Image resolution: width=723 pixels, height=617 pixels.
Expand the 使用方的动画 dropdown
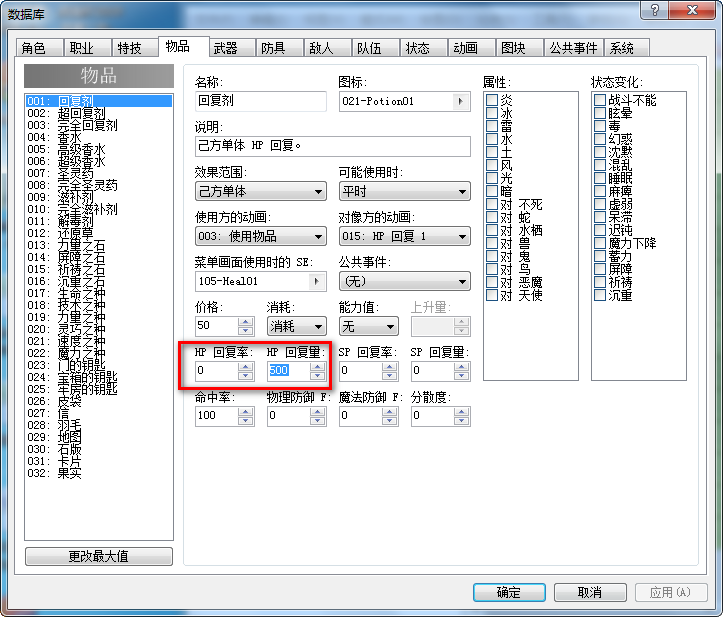[261, 237]
